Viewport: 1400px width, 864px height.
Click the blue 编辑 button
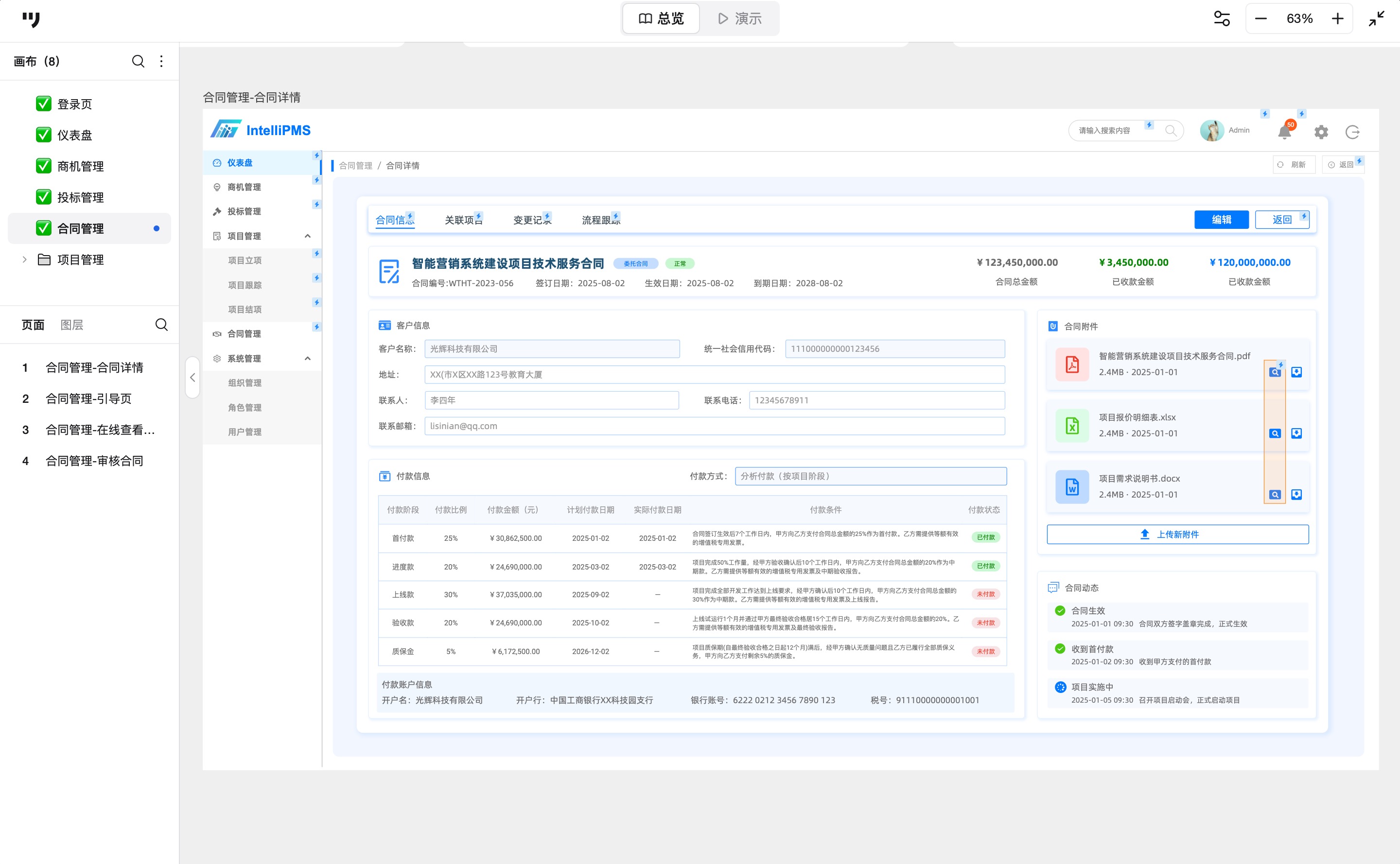[1221, 220]
